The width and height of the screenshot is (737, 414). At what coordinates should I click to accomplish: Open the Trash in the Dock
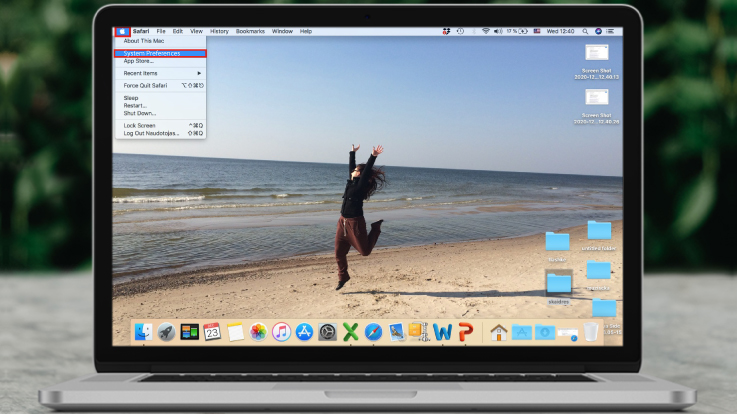592,331
